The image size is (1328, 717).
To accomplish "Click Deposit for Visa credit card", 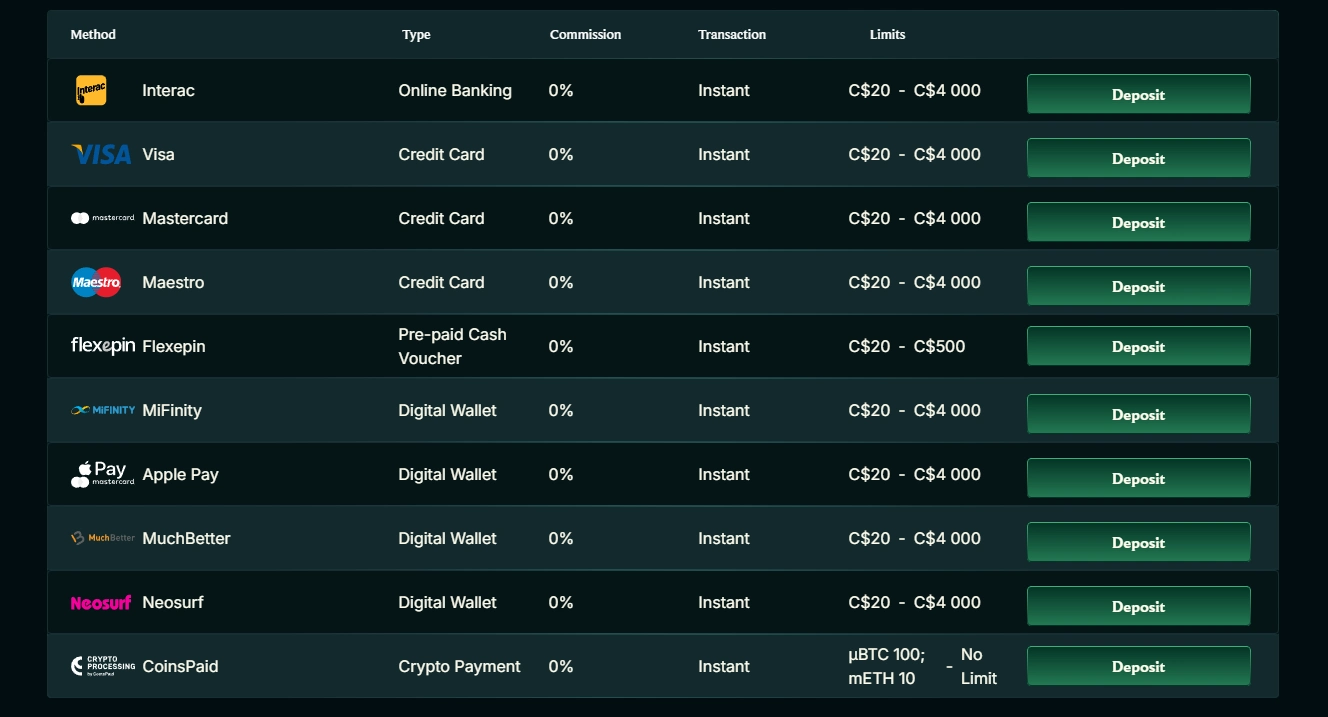I will click(x=1138, y=157).
